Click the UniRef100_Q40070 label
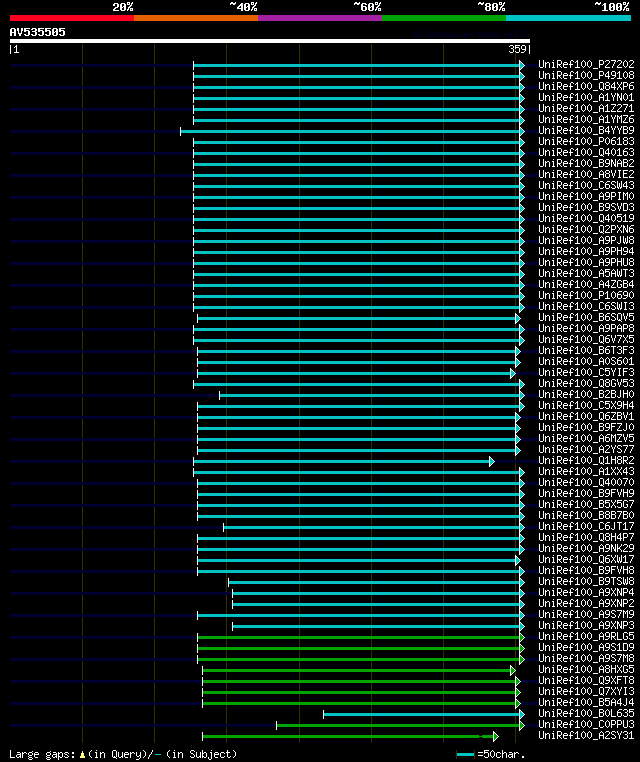The width and height of the screenshot is (640, 762). [586, 483]
